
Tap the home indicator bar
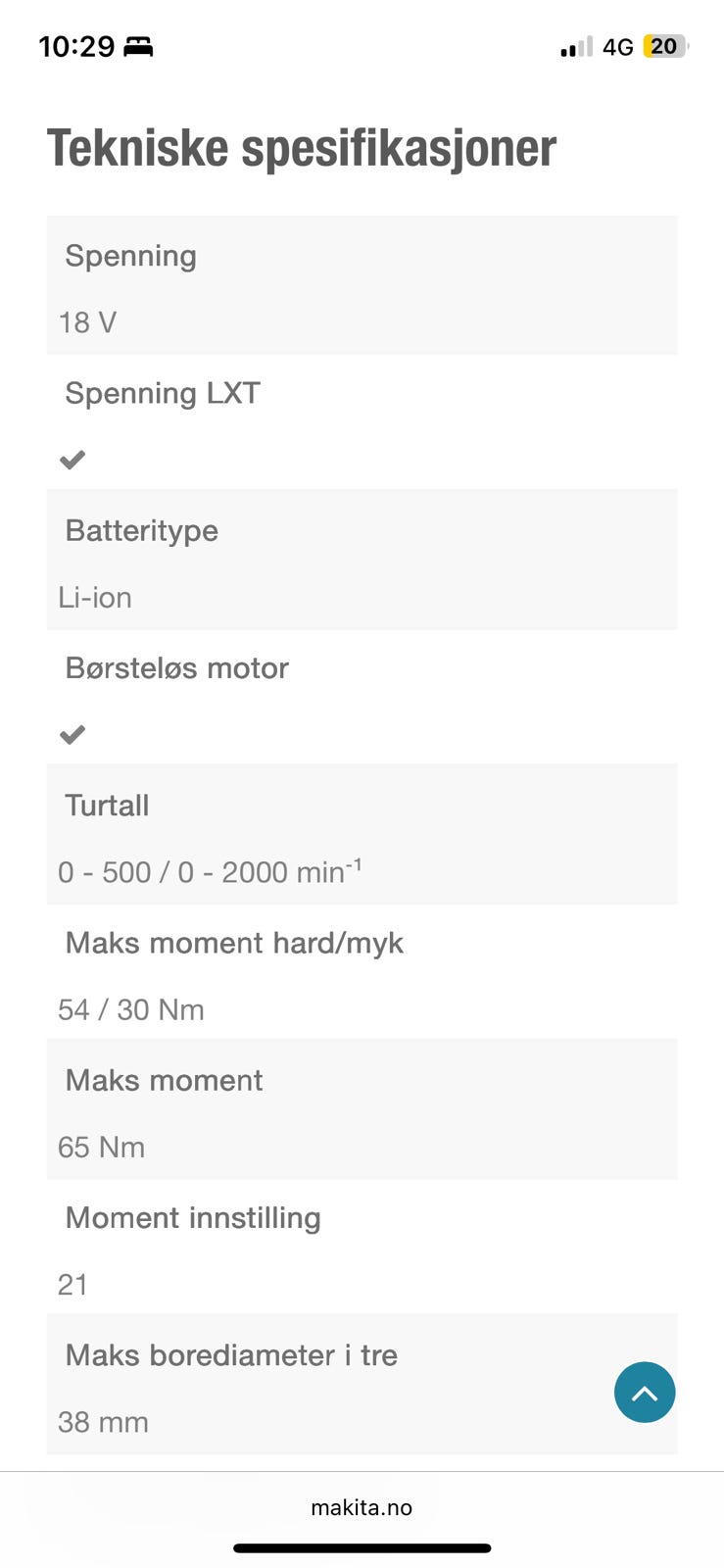coord(362,1548)
